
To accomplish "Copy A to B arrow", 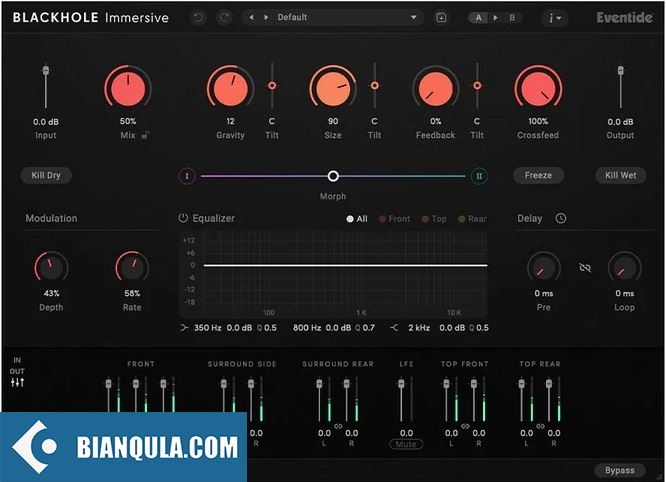I will click(x=495, y=18).
